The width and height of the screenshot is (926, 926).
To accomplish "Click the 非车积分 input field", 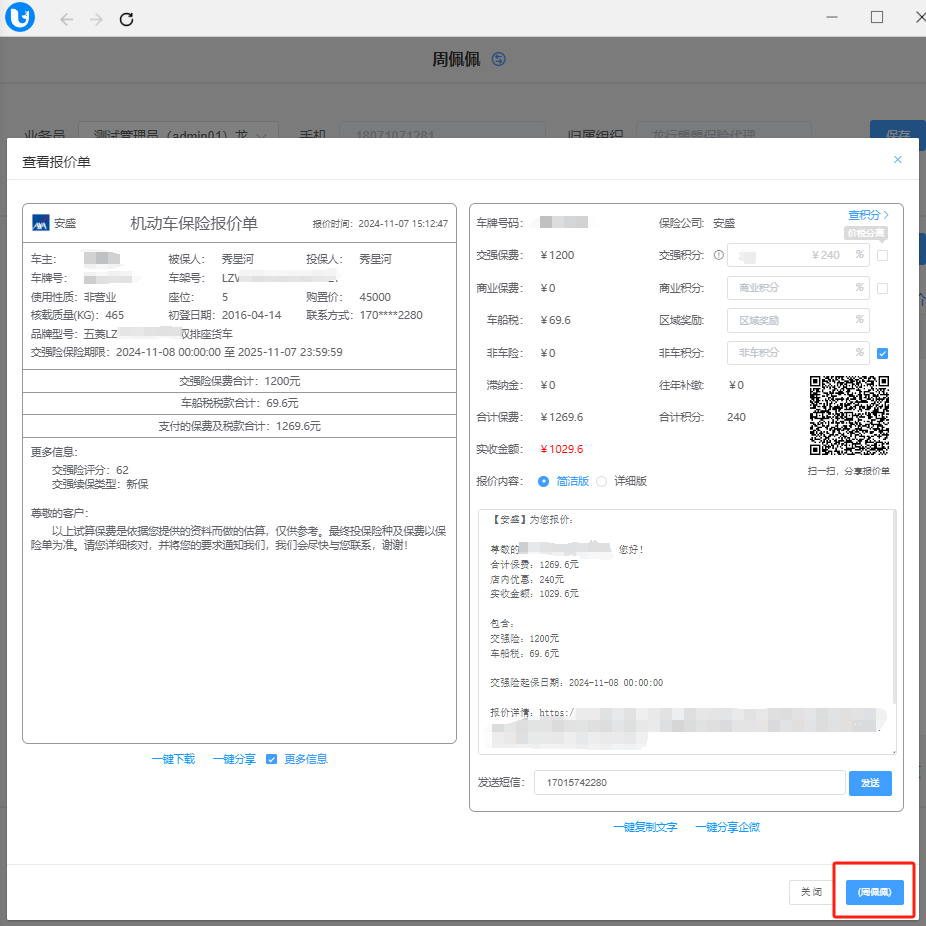I will tap(798, 353).
